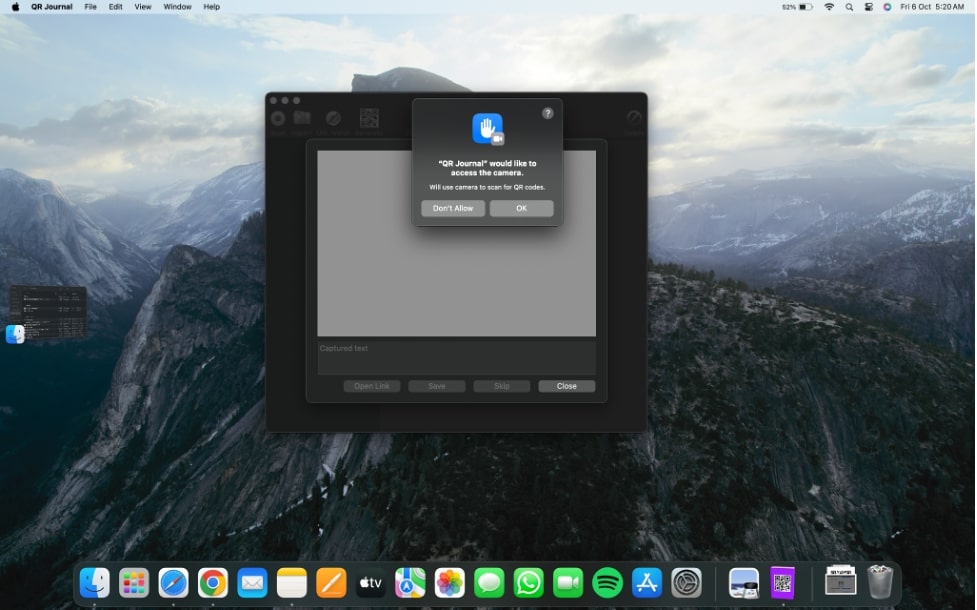
Task: Open WhatsApp from the Dock
Action: click(x=528, y=582)
